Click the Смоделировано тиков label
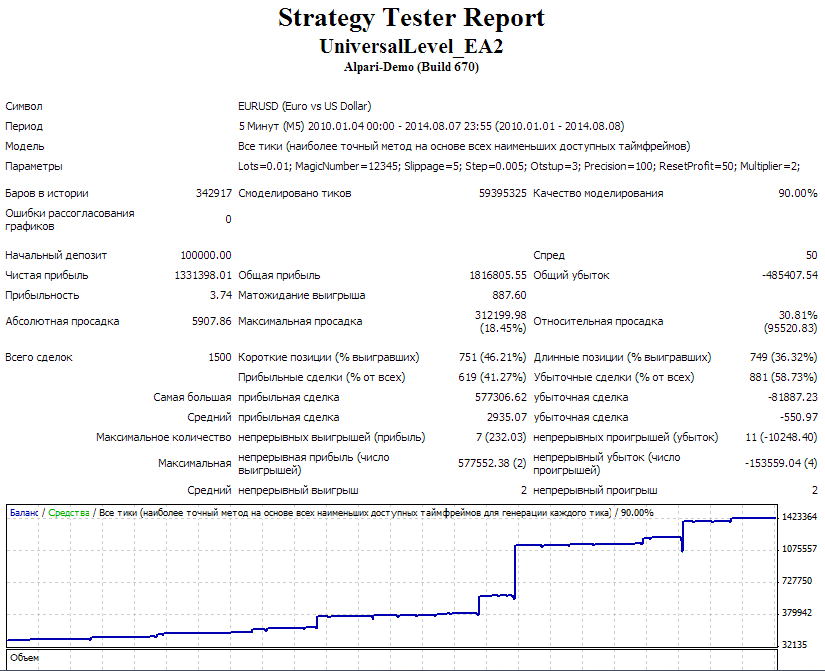Viewport: 825px width, 671px height. 295,193
